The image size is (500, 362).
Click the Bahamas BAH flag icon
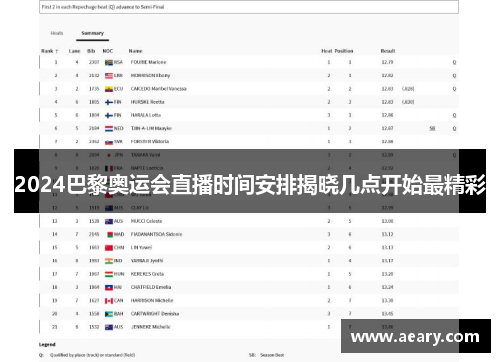pos(109,314)
